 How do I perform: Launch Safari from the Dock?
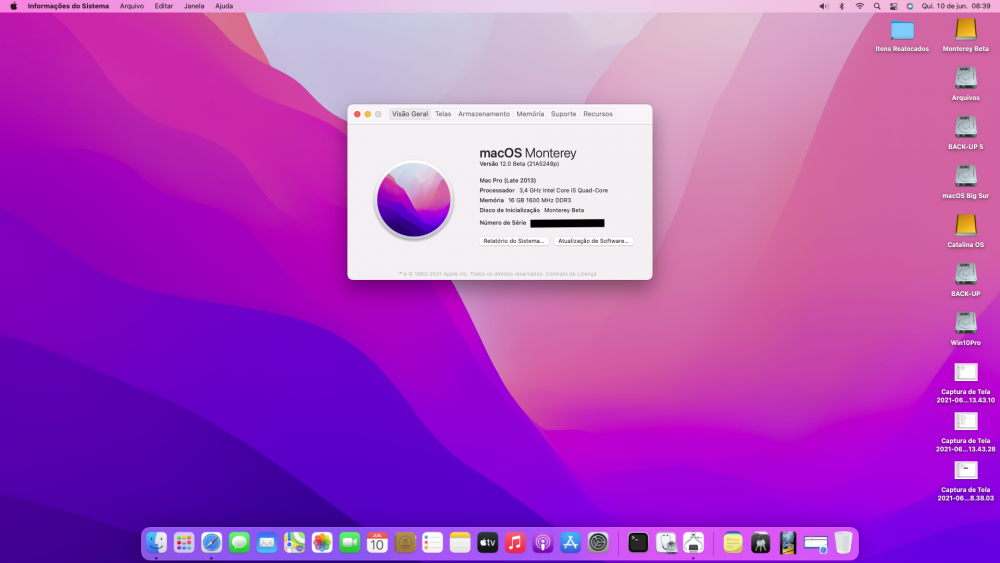coord(211,543)
